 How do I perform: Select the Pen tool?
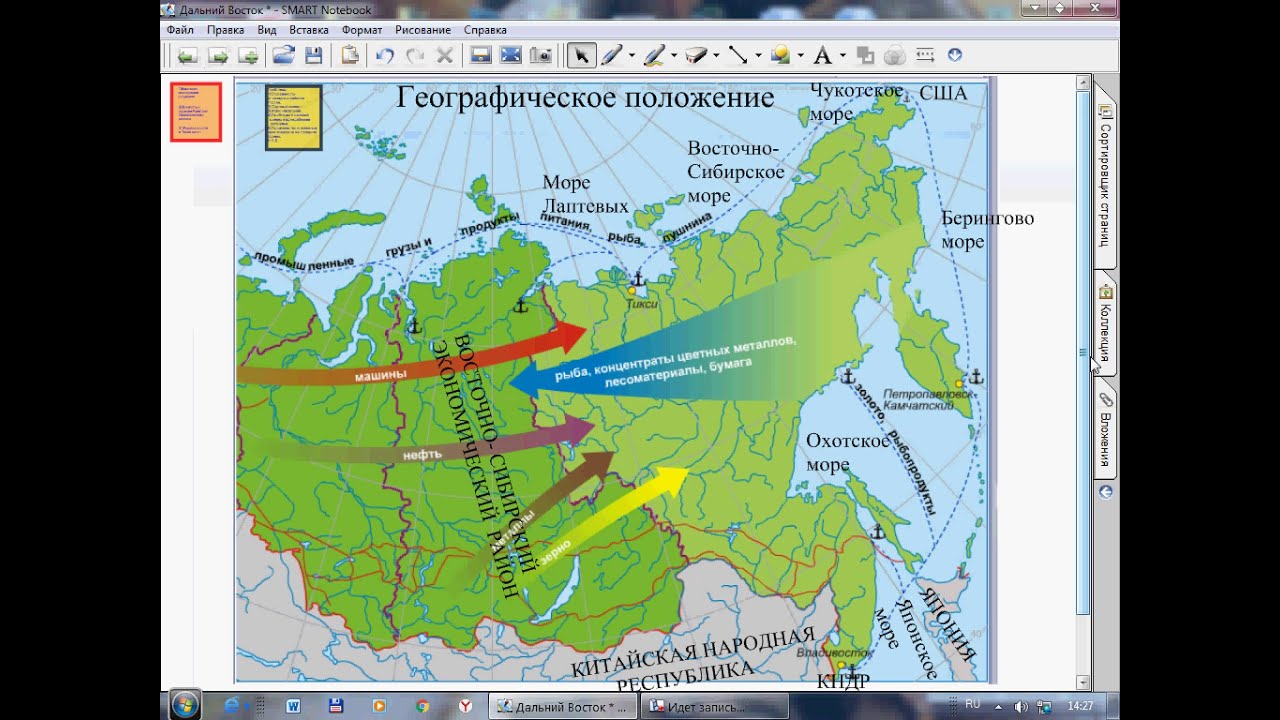pyautogui.click(x=611, y=56)
